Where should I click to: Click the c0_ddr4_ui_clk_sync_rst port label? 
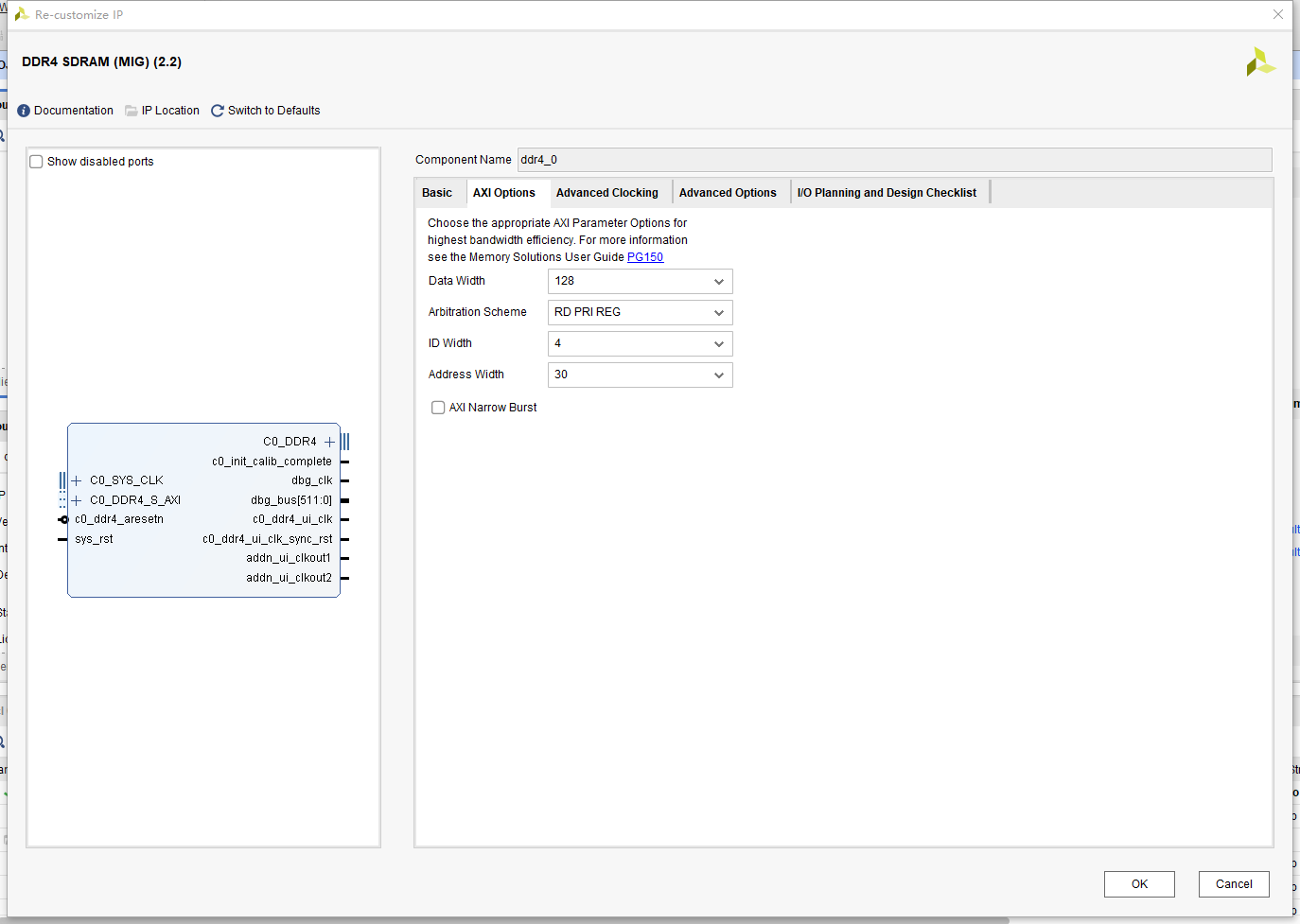(x=268, y=539)
